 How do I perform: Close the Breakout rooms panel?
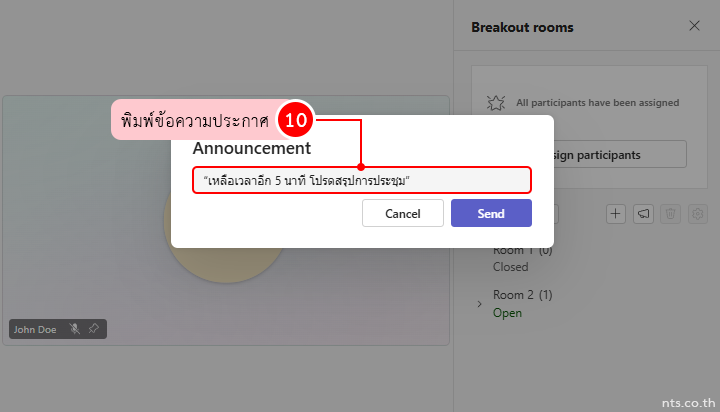694,27
